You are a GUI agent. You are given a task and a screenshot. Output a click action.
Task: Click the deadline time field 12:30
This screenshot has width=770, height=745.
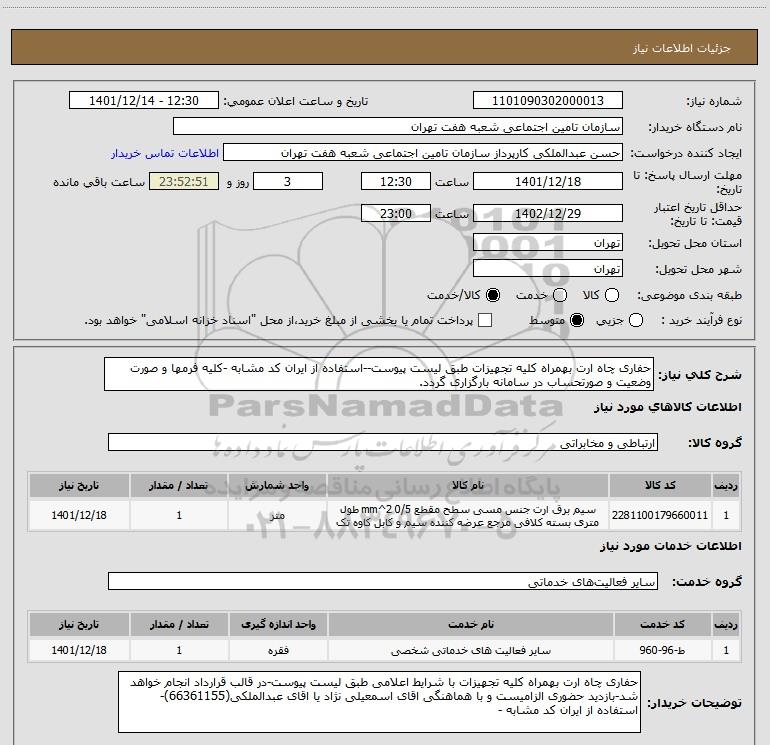click(x=396, y=181)
